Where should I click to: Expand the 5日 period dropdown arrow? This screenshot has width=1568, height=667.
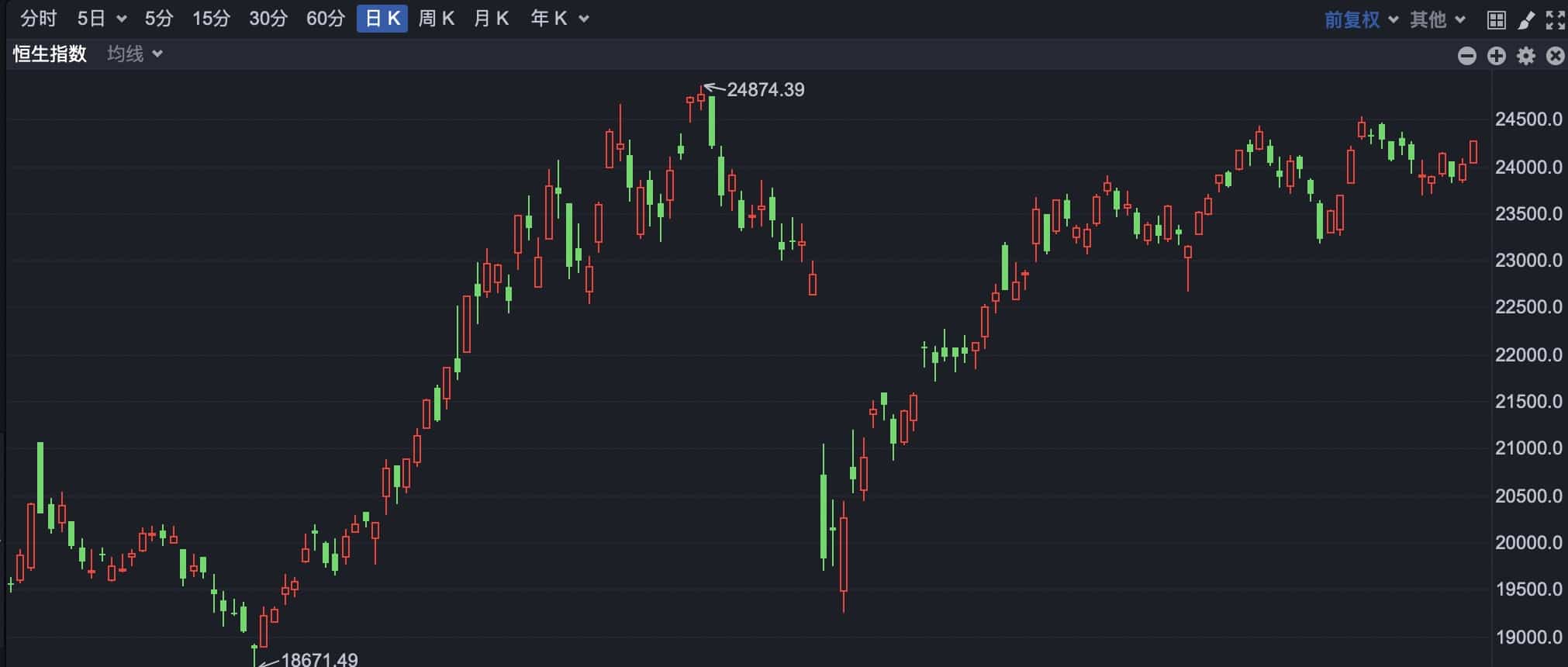point(122,19)
